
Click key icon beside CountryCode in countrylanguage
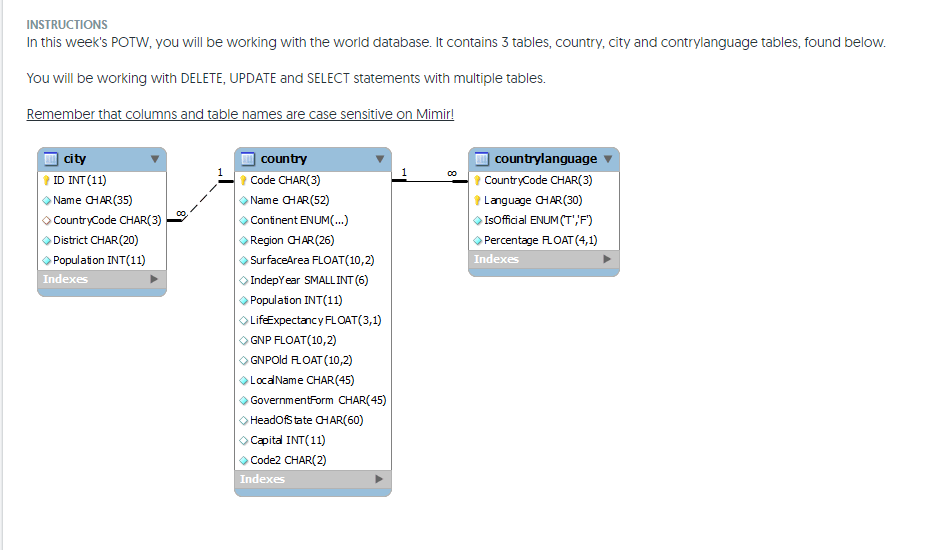point(478,180)
